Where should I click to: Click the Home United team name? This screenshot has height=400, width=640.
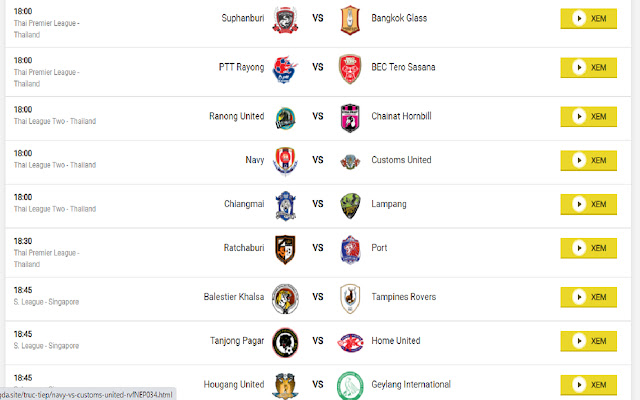[396, 340]
